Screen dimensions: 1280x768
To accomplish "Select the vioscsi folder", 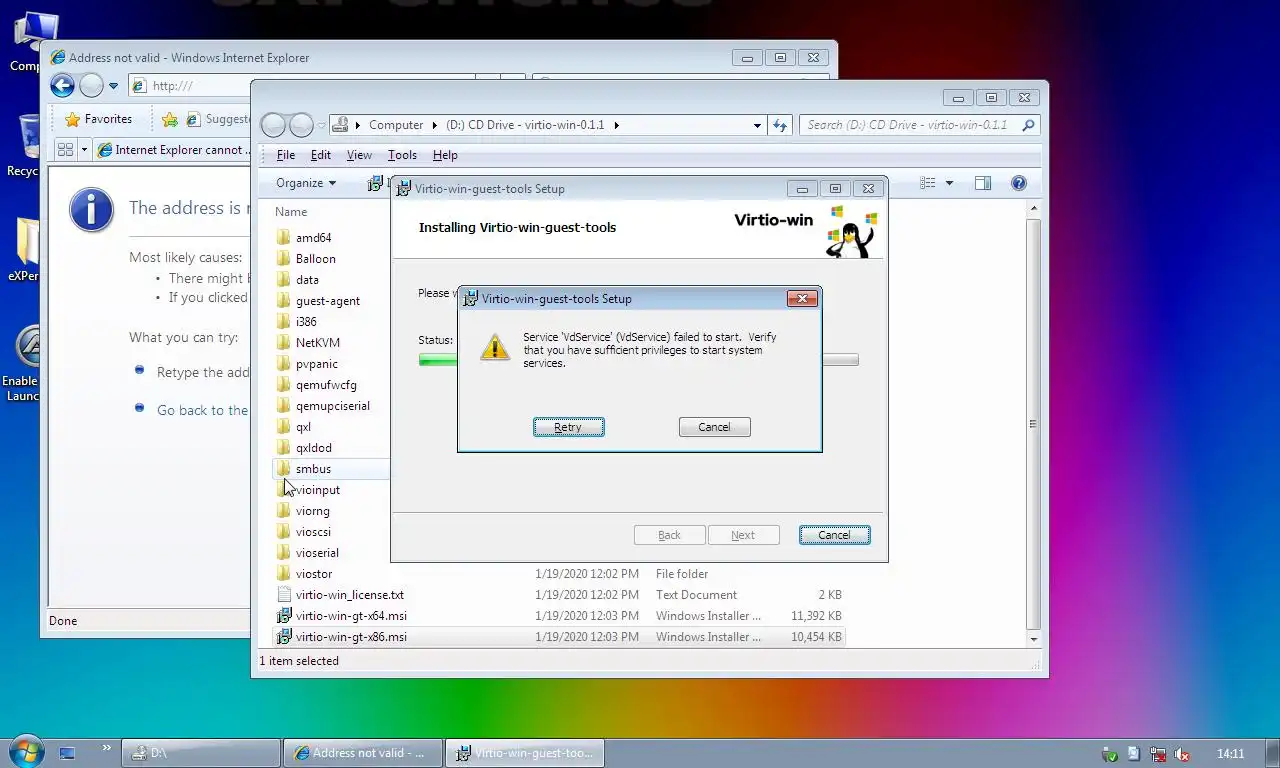I will pos(313,532).
